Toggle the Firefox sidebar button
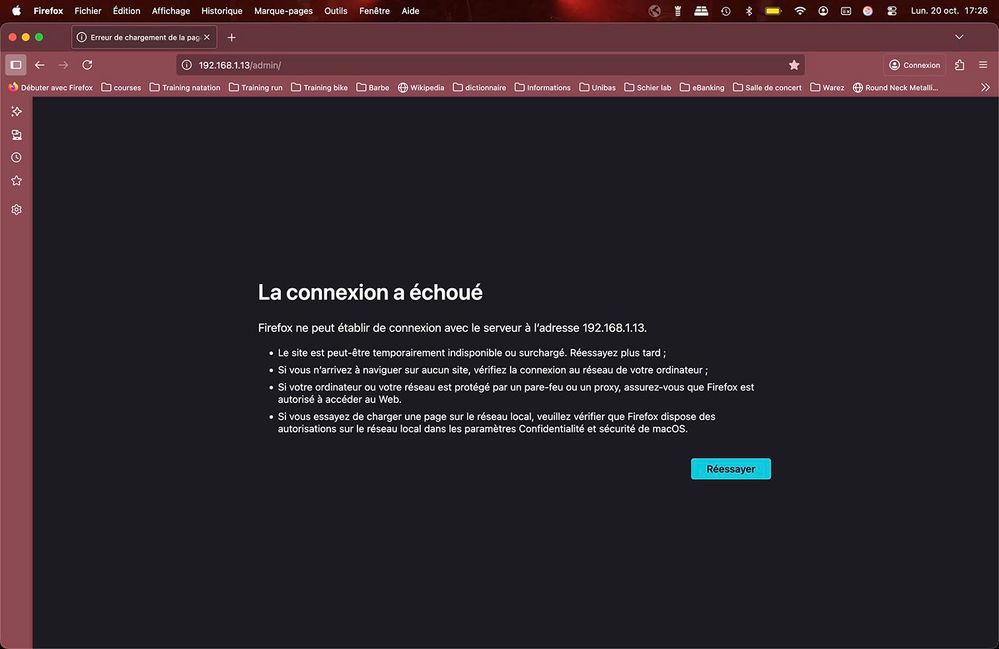Image resolution: width=999 pixels, height=649 pixels. coord(16,65)
